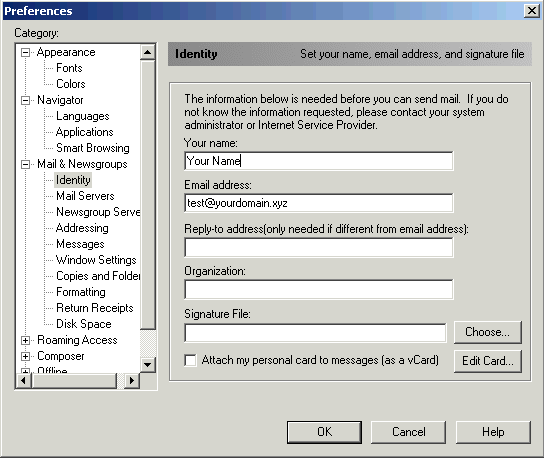Image resolution: width=544 pixels, height=458 pixels.
Task: Select the Identity tree item
Action: coord(73,180)
